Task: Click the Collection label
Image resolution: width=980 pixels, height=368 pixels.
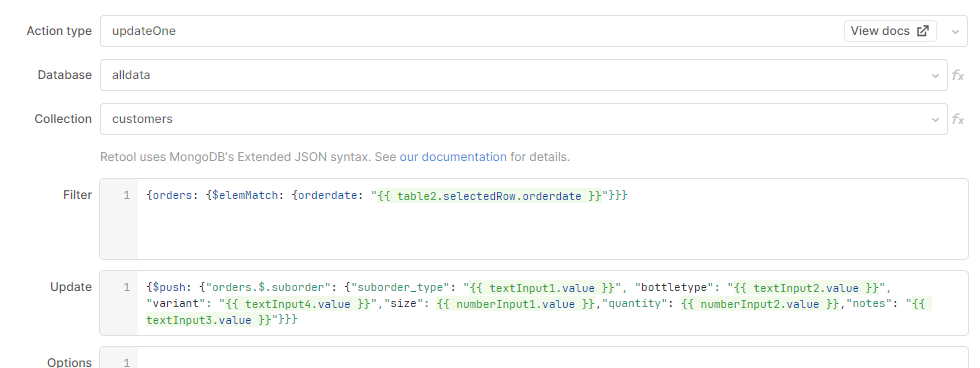Action: [x=63, y=119]
